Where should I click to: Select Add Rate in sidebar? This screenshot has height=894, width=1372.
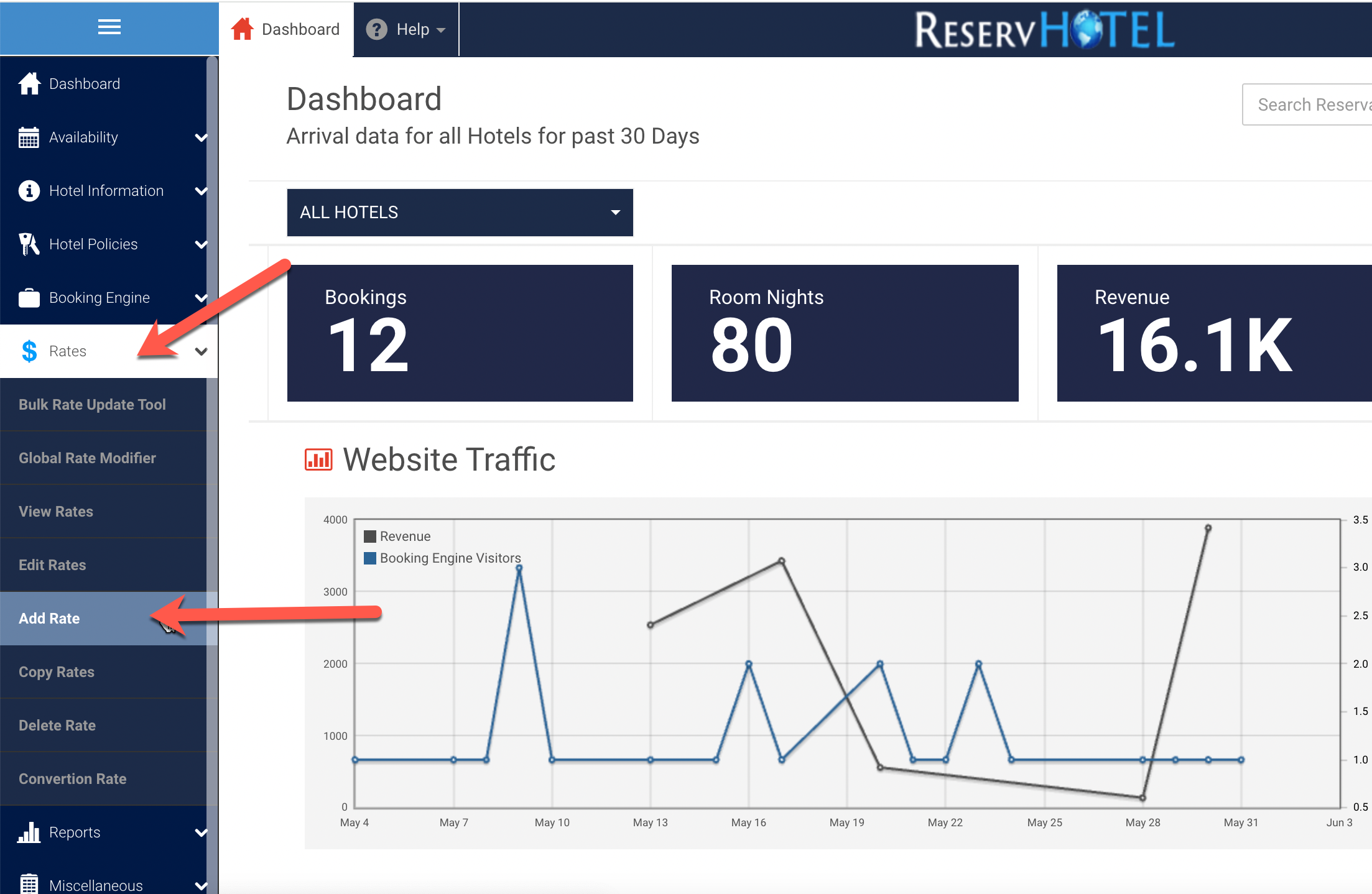coord(50,619)
